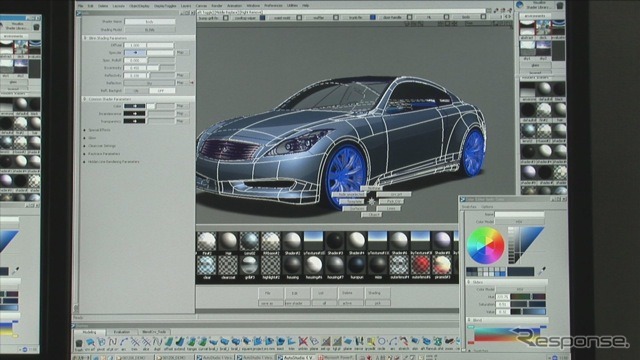640x360 pixels.
Task: Collapse the Sliders section in the color editor
Action: 469,282
